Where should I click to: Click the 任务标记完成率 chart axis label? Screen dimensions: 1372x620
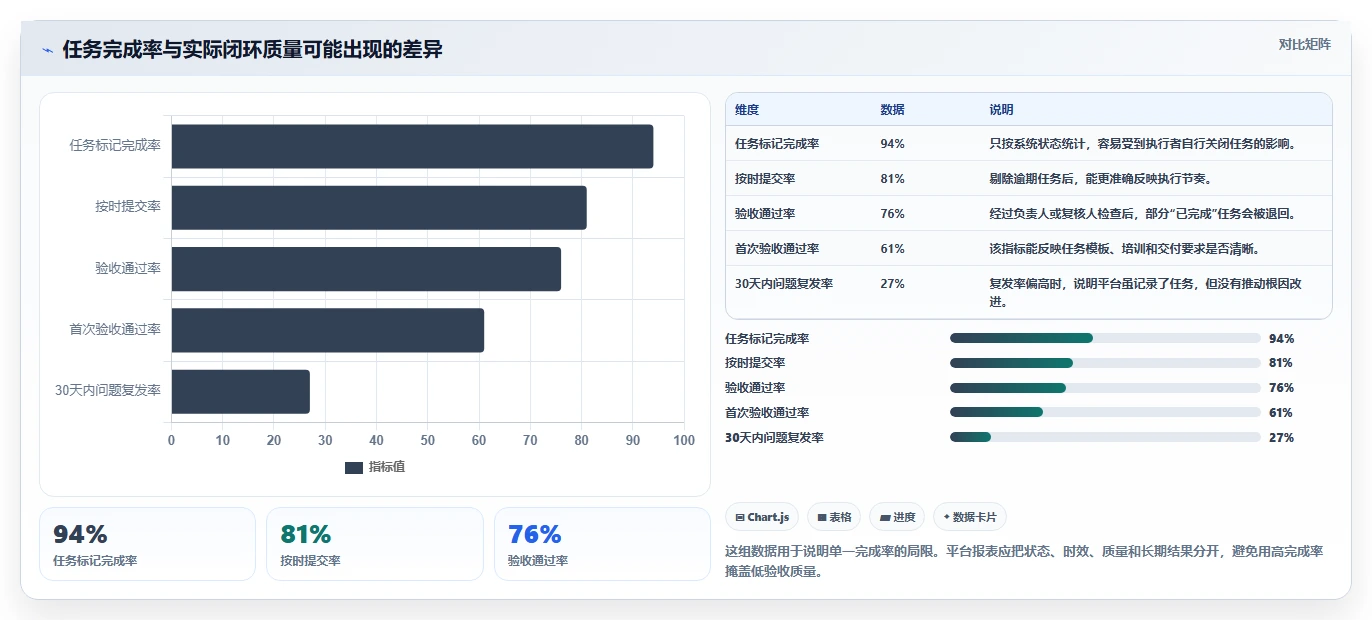tap(115, 146)
